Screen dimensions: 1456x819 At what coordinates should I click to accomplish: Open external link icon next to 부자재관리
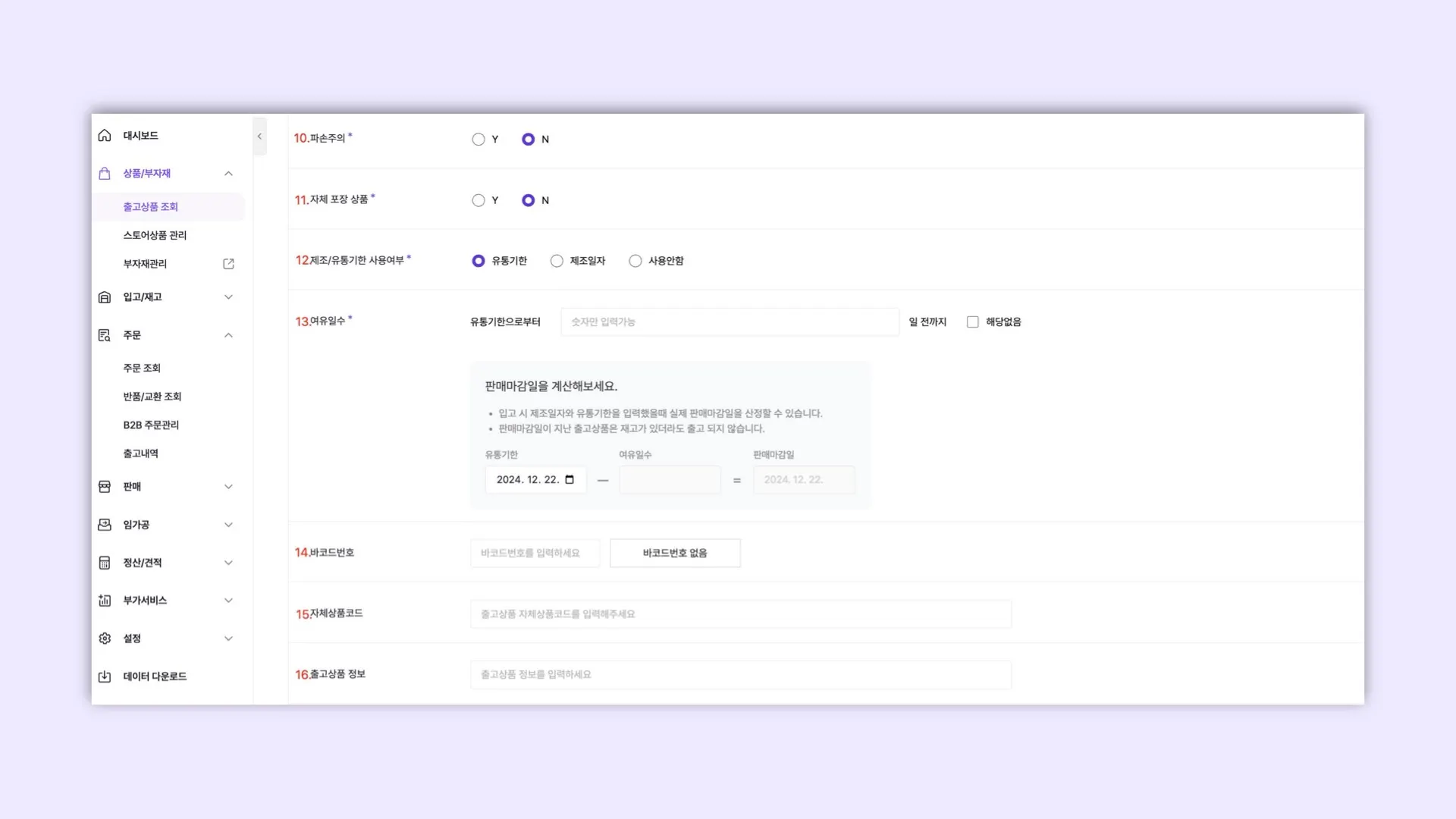pos(228,264)
